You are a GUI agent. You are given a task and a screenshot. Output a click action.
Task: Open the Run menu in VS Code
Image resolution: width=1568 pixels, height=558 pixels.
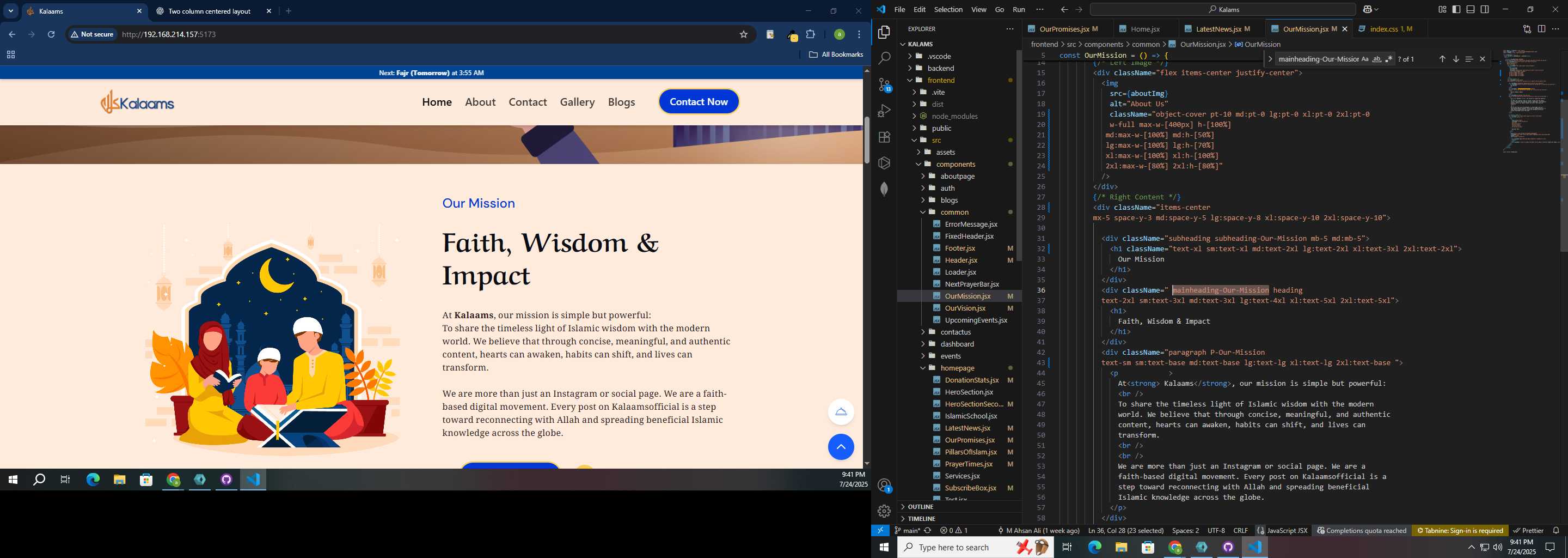pyautogui.click(x=1018, y=9)
